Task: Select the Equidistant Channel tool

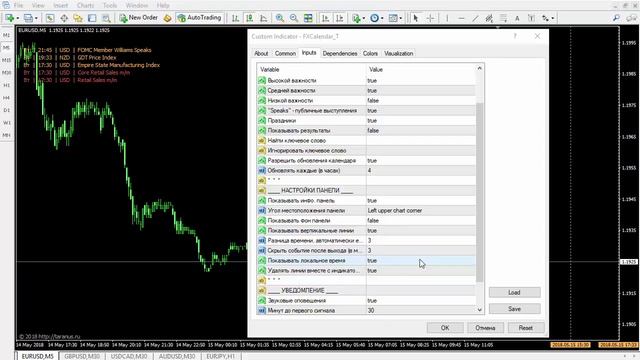Action: [x=489, y=18]
